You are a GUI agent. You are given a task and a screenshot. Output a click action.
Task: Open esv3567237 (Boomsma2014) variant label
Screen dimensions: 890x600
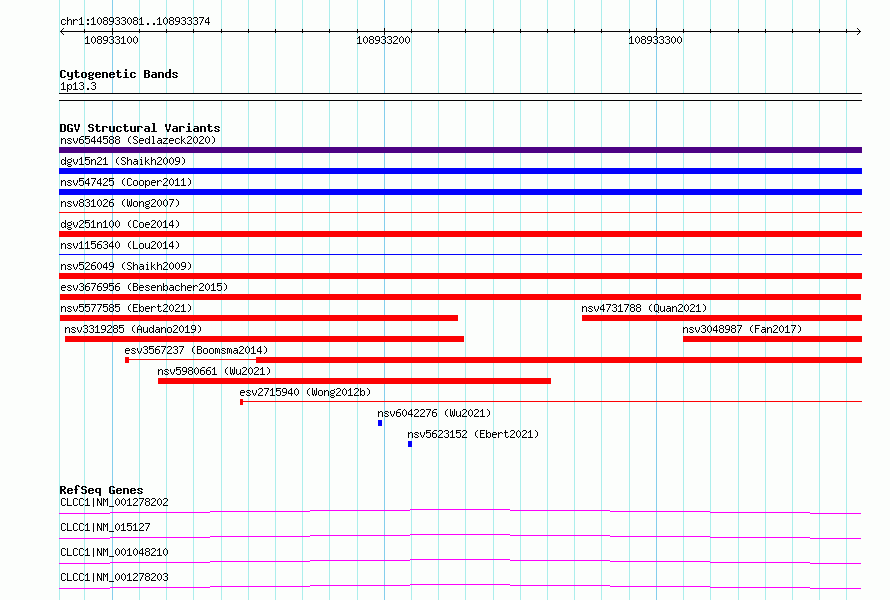coord(196,350)
